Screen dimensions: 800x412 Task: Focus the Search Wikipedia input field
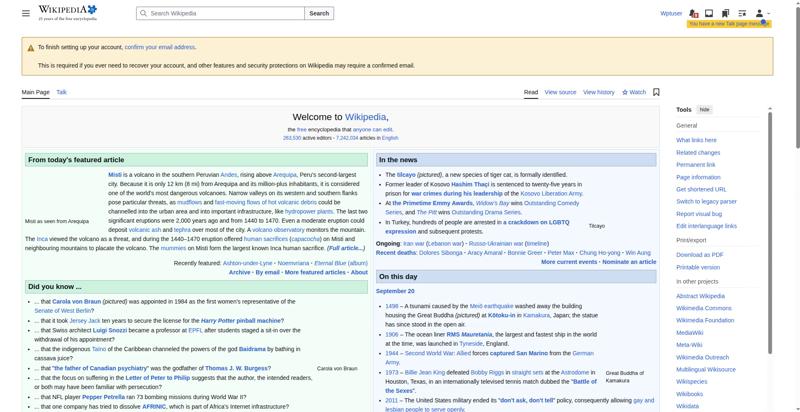coord(220,13)
